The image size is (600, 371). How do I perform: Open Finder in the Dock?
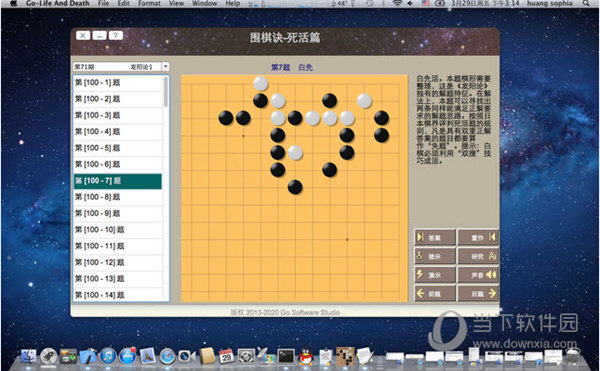tap(28, 356)
